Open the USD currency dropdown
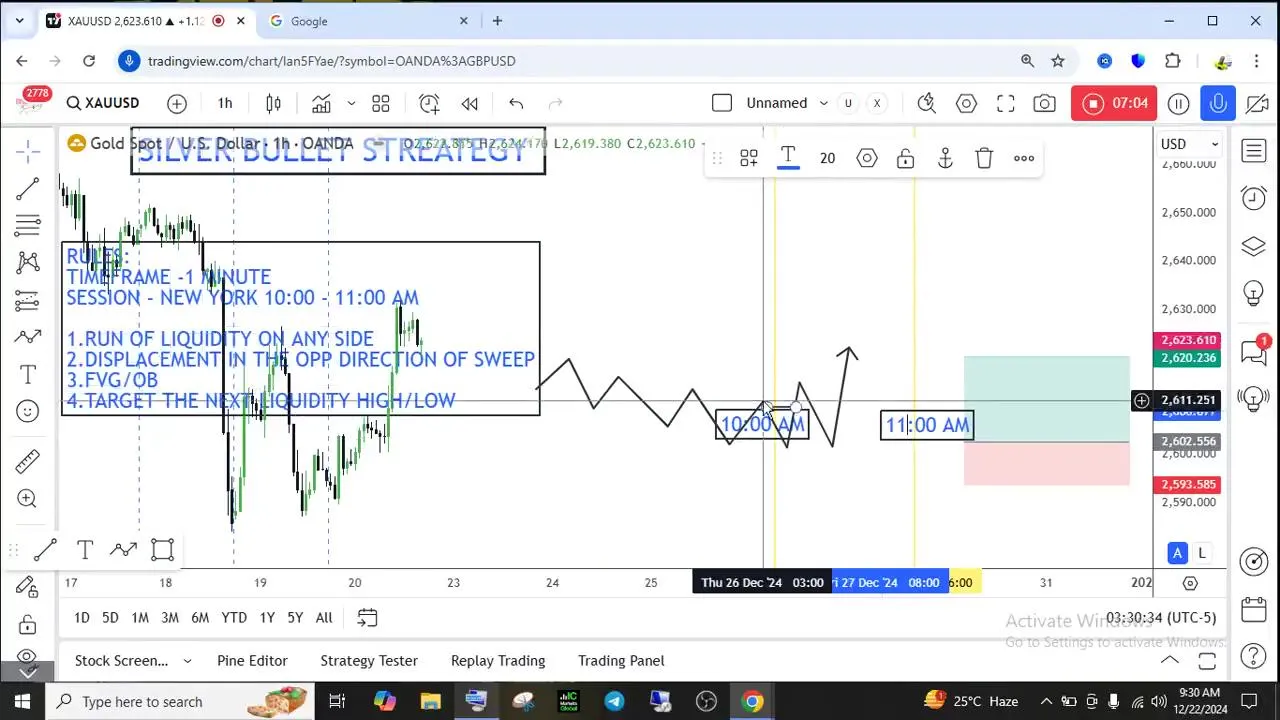Image resolution: width=1280 pixels, height=720 pixels. [x=1189, y=144]
